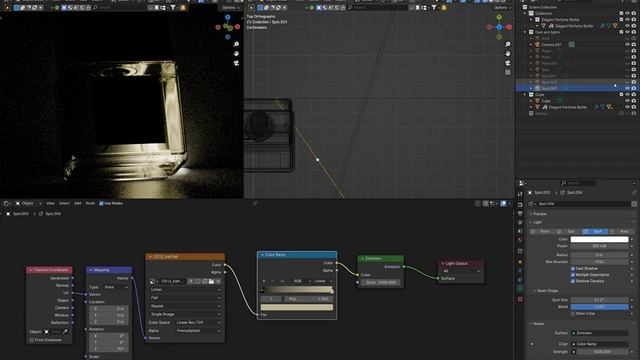The image size is (640, 360).
Task: Click the eyedropper icon in Texture Coordinate node
Action: click(x=65, y=332)
